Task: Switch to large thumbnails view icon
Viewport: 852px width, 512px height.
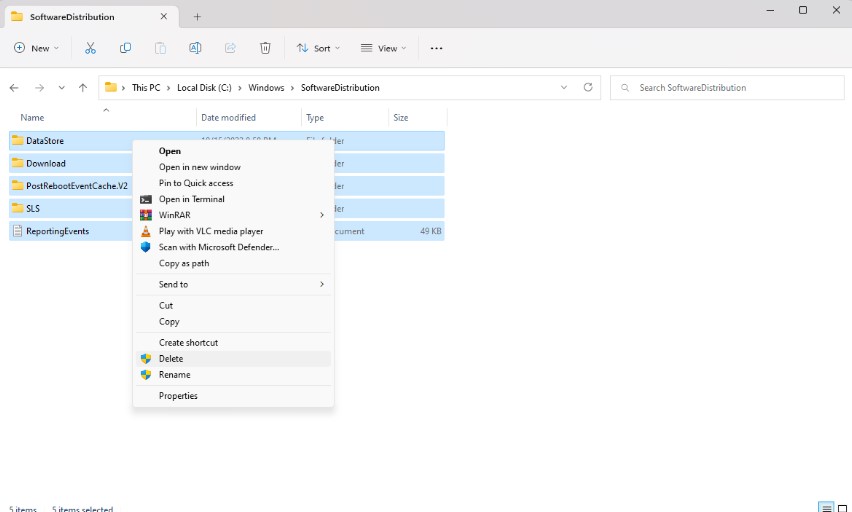Action: point(842,508)
